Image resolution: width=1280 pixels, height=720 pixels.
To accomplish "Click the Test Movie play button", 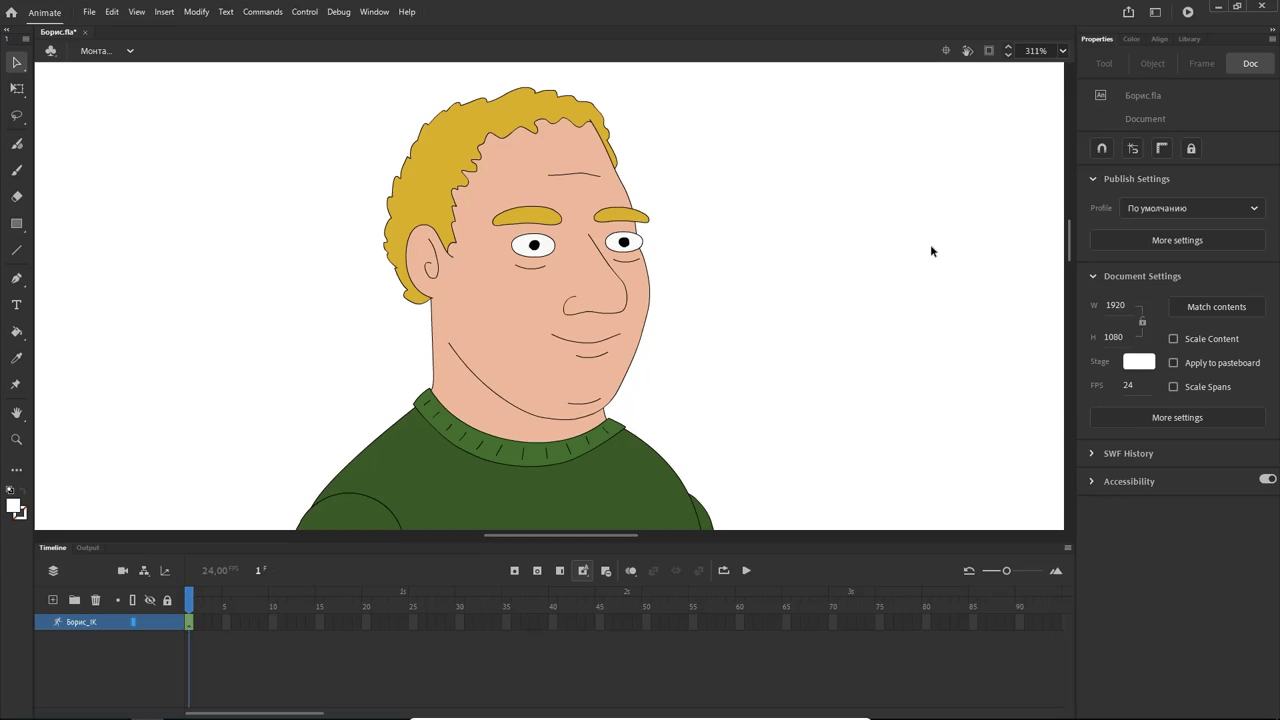I will (1188, 12).
